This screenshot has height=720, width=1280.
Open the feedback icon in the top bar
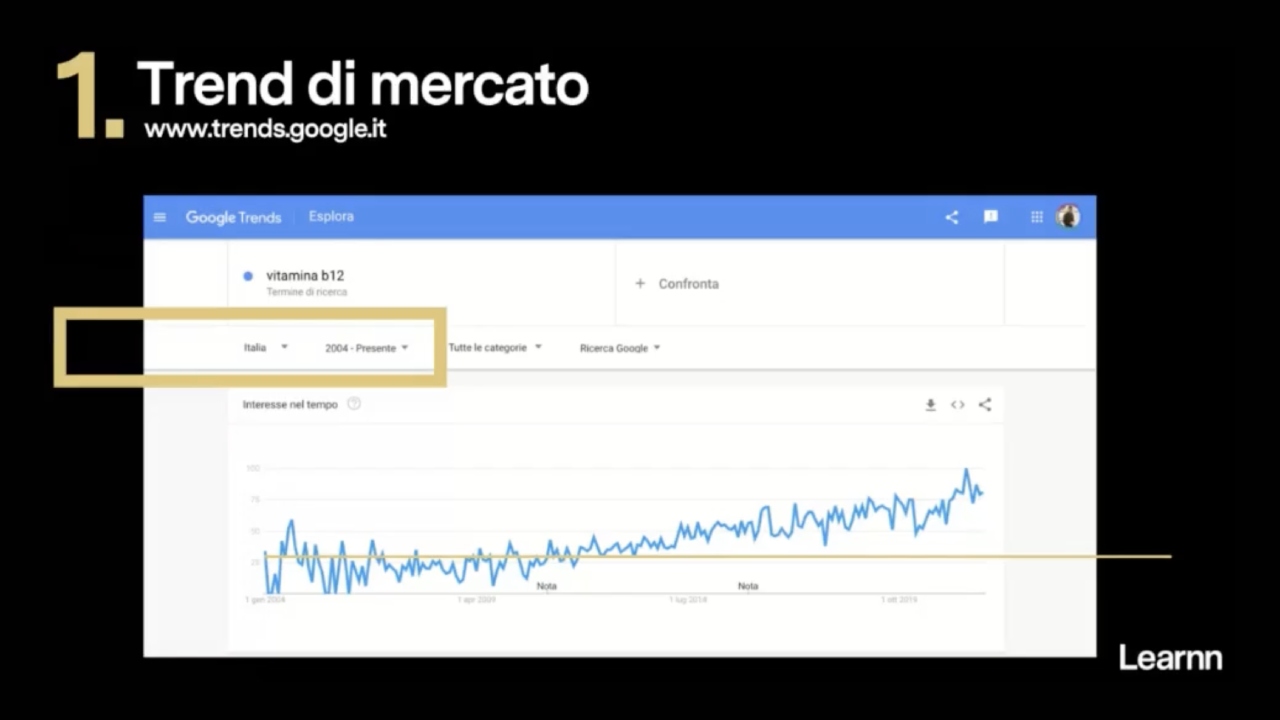tap(990, 216)
